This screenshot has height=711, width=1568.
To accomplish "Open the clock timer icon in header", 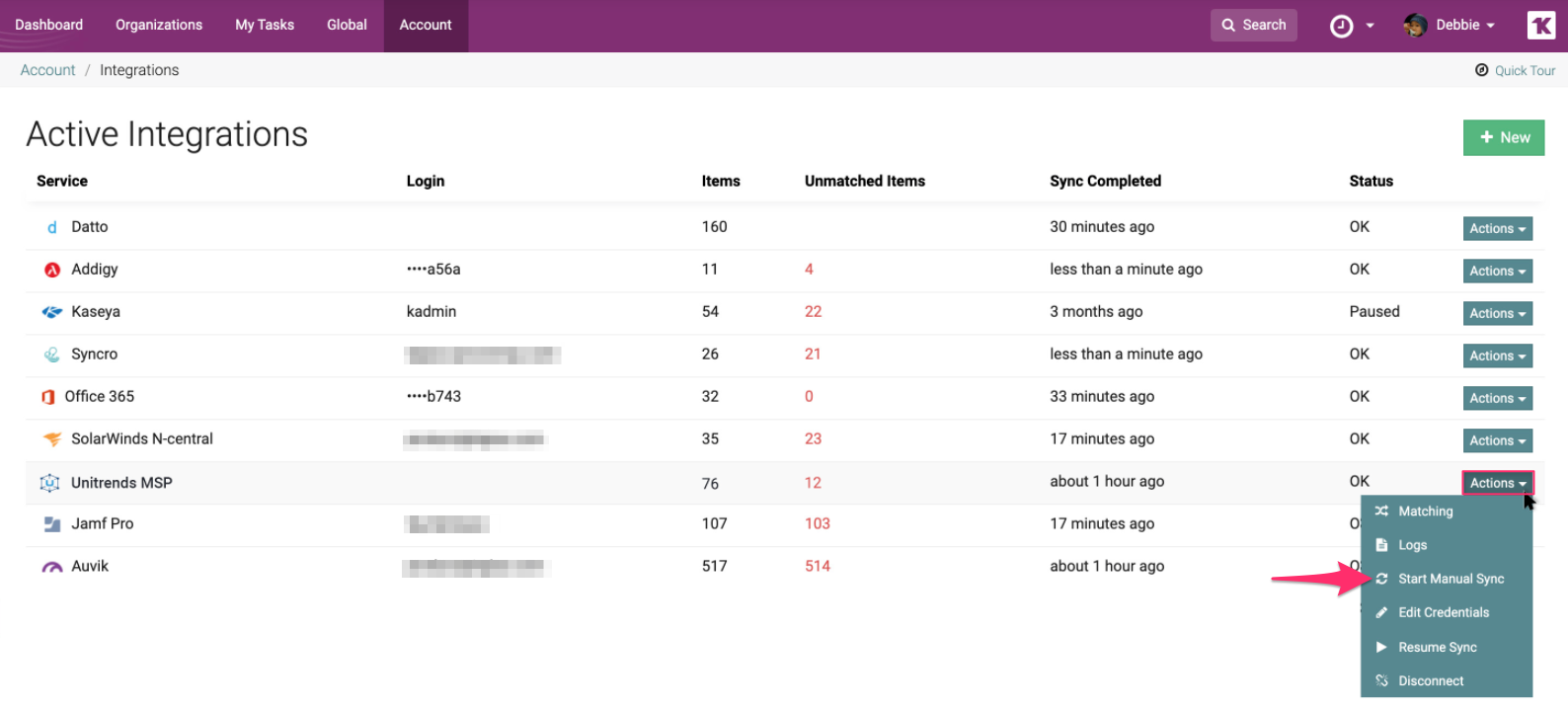I will point(1341,26).
